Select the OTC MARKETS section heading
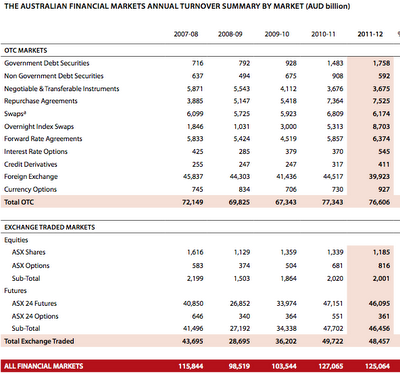Image resolution: width=400 pixels, height=374 pixels. coord(26,51)
